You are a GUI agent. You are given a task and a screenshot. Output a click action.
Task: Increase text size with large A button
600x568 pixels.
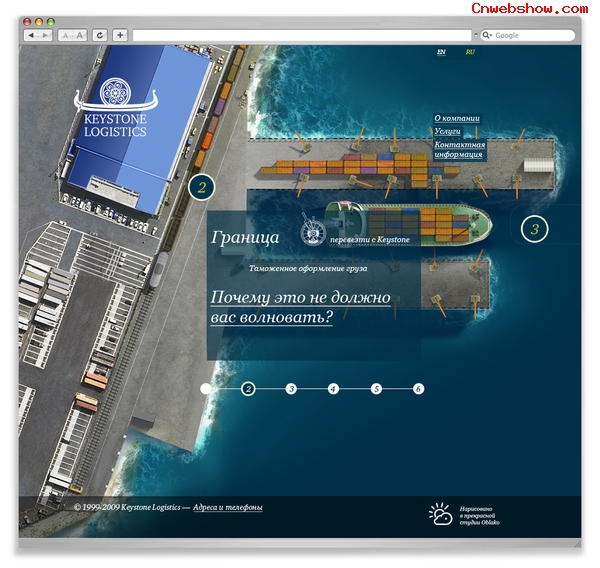pos(80,36)
